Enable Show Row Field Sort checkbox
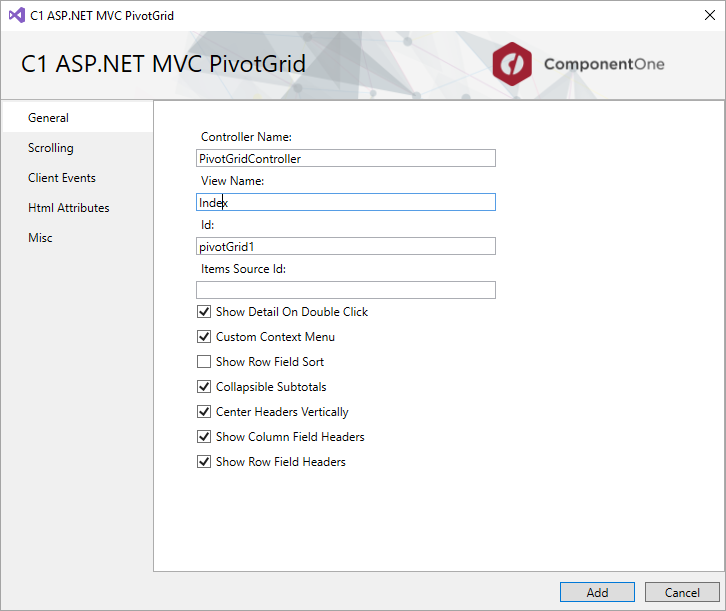Viewport: 726px width, 611px height. pyautogui.click(x=204, y=362)
